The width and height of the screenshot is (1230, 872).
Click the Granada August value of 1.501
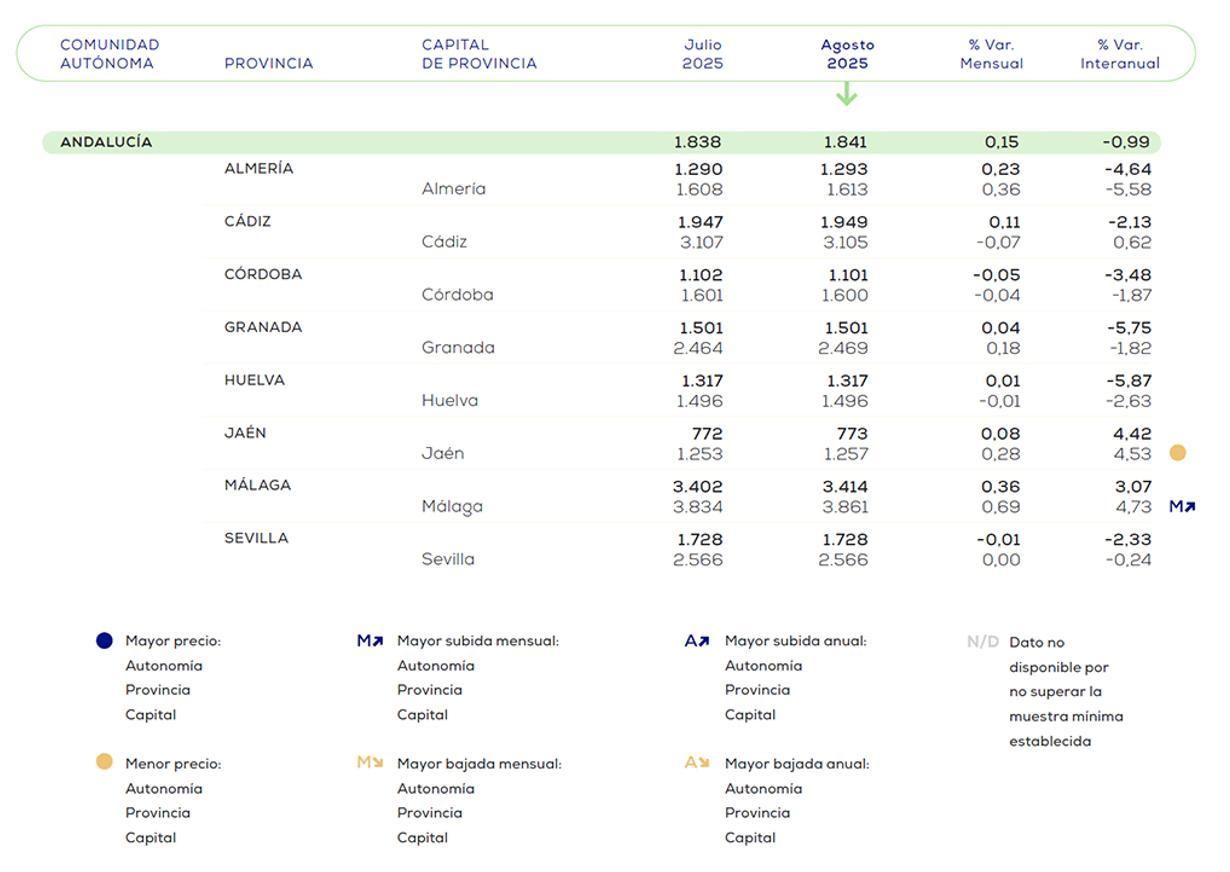pyautogui.click(x=845, y=327)
